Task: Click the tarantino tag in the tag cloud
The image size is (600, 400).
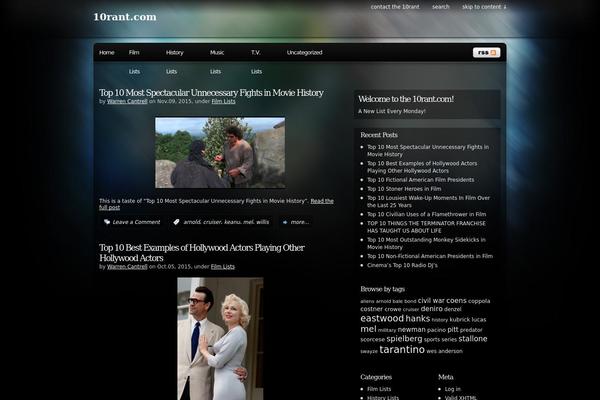Action: pos(402,349)
